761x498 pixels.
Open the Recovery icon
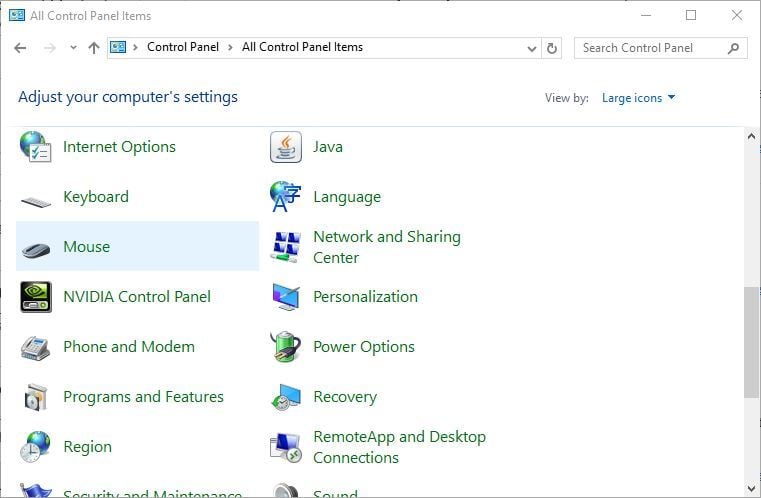click(x=286, y=397)
